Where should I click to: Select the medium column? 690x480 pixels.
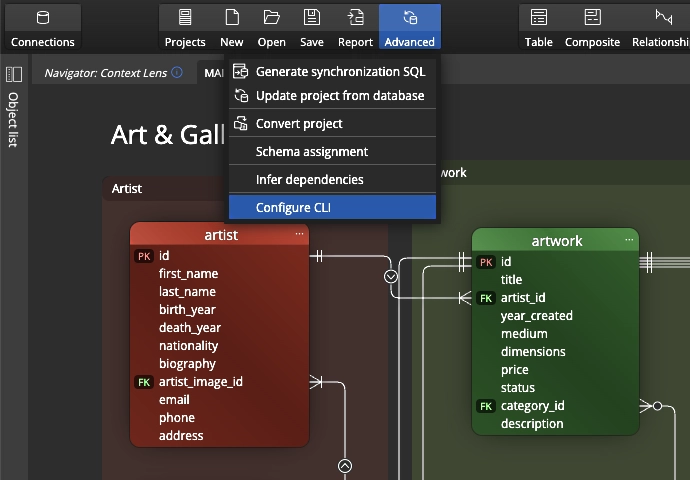[524, 334]
